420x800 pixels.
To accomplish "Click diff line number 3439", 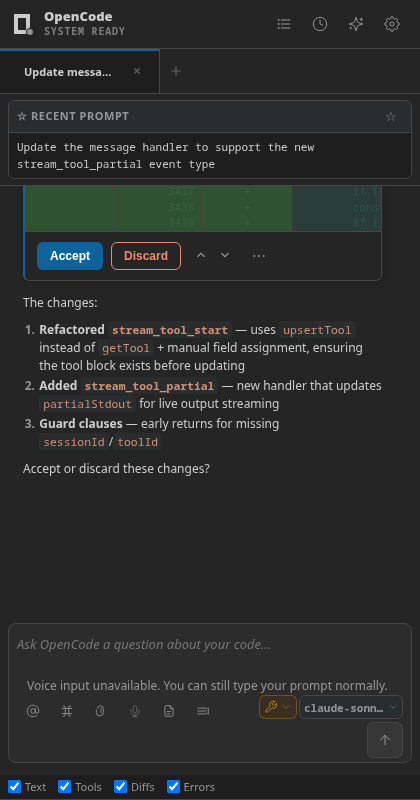I will pos(181,222).
